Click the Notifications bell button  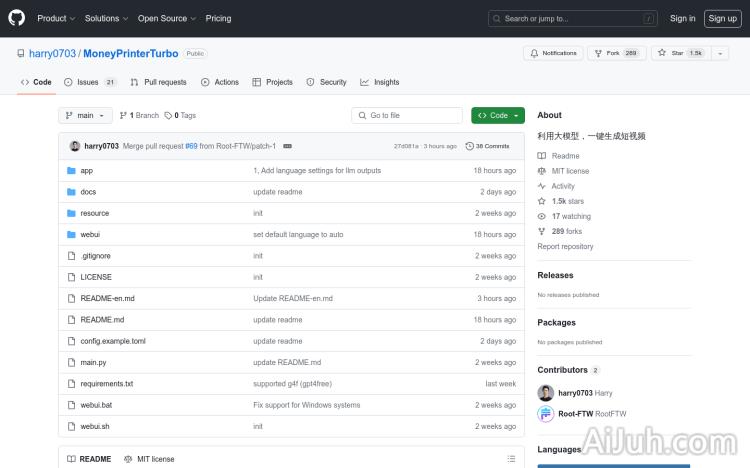(553, 53)
